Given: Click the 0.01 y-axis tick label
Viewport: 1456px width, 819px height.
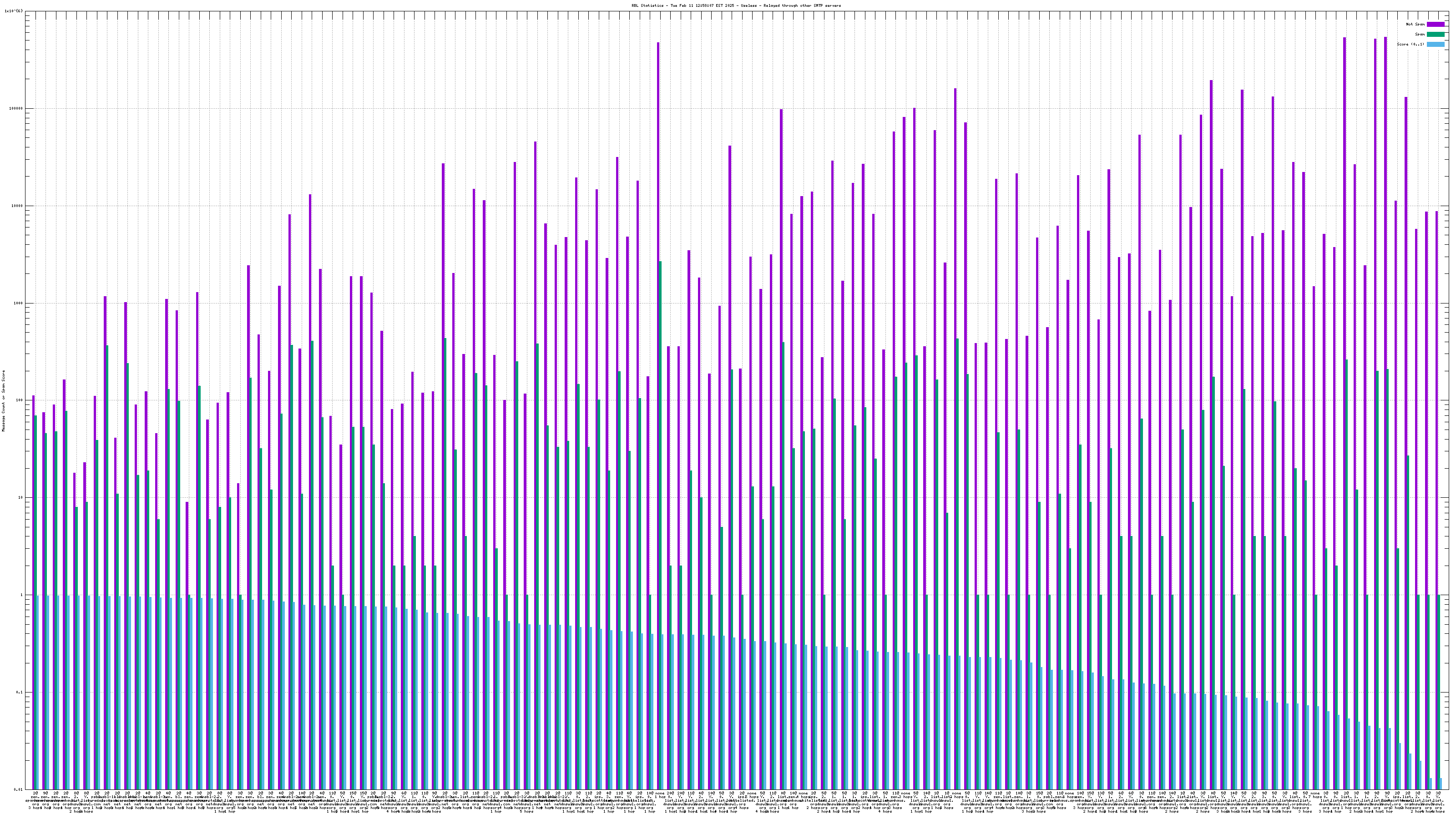Looking at the screenshot, I should [19, 789].
